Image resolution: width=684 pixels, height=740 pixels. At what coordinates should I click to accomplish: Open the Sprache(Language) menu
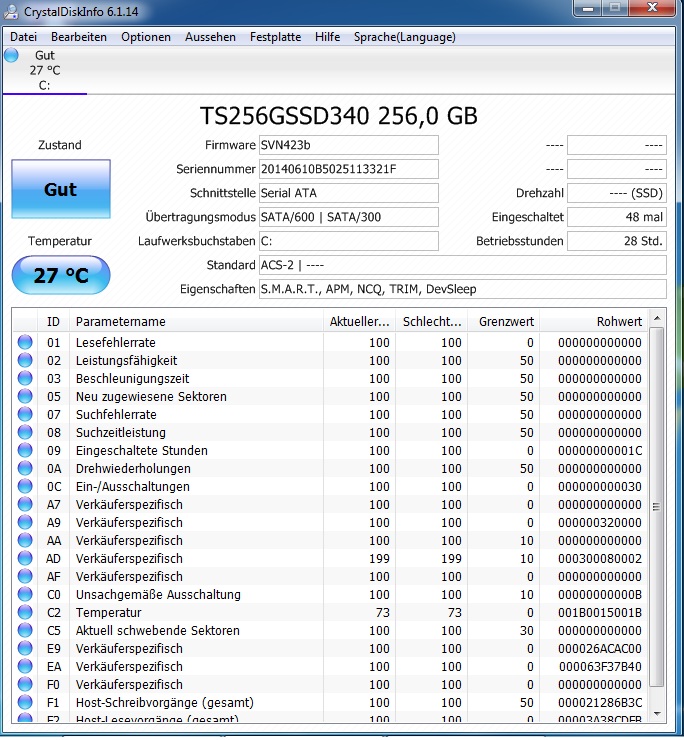(405, 37)
